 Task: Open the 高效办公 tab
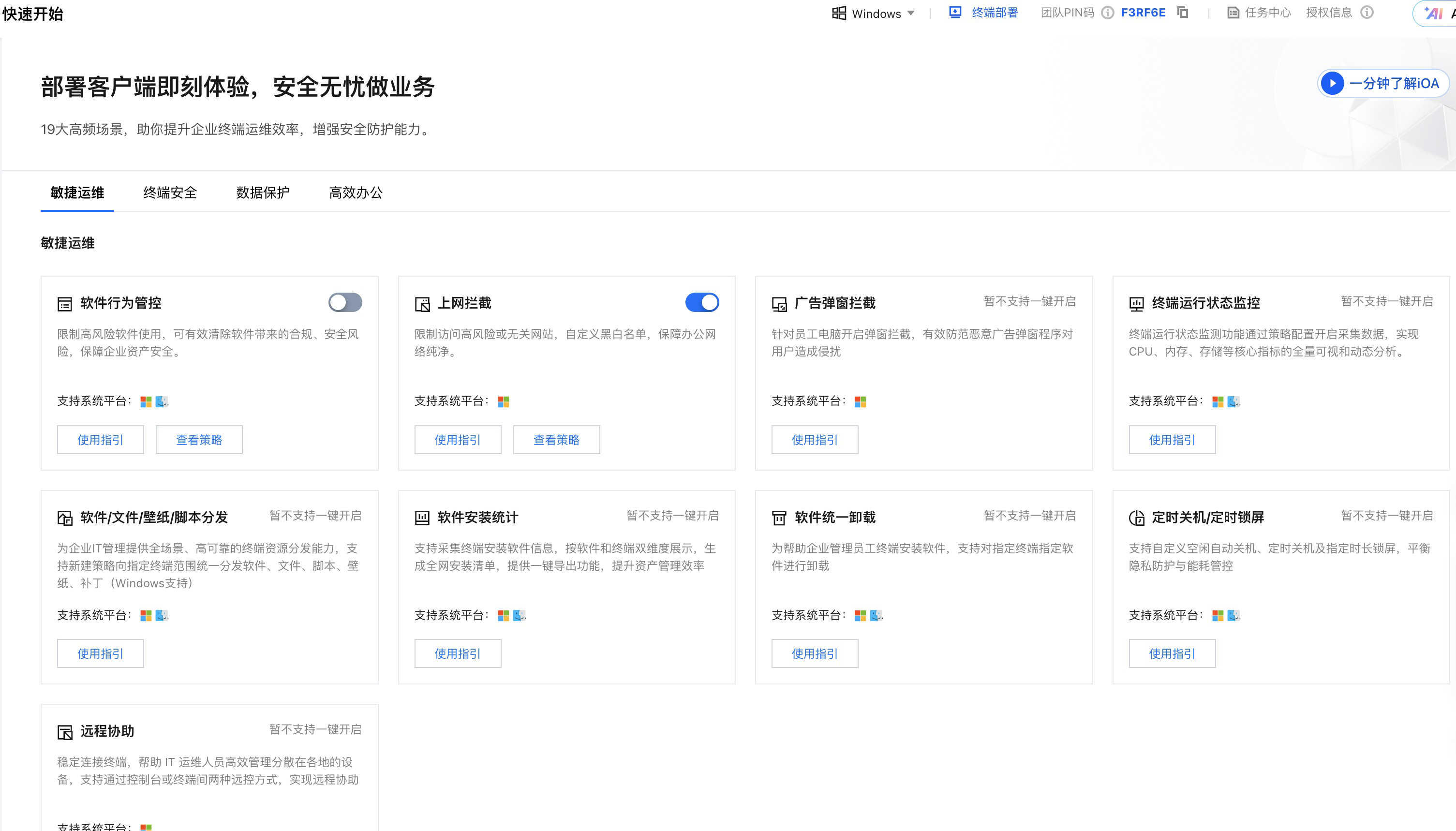[356, 193]
